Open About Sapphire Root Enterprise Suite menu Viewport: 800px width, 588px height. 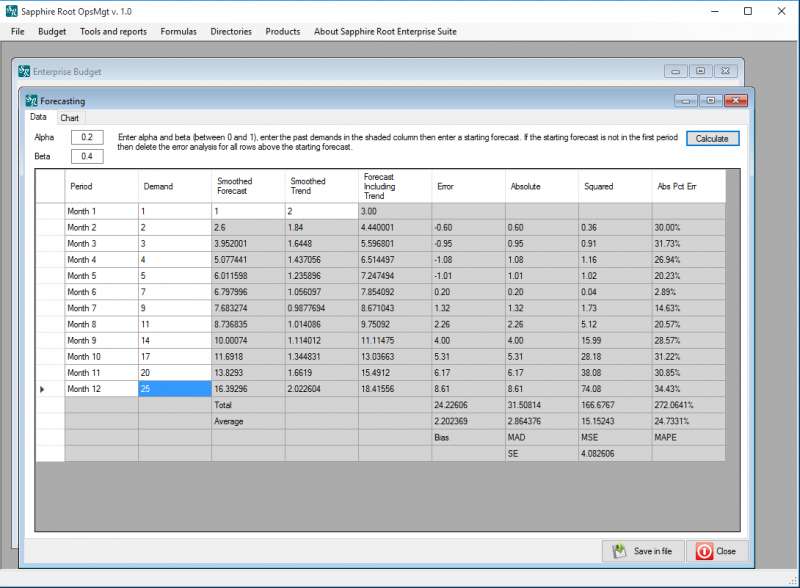coord(385,32)
